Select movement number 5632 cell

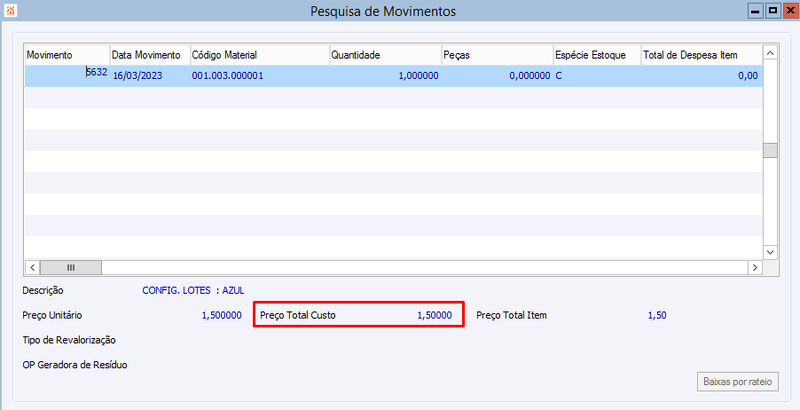pos(67,75)
